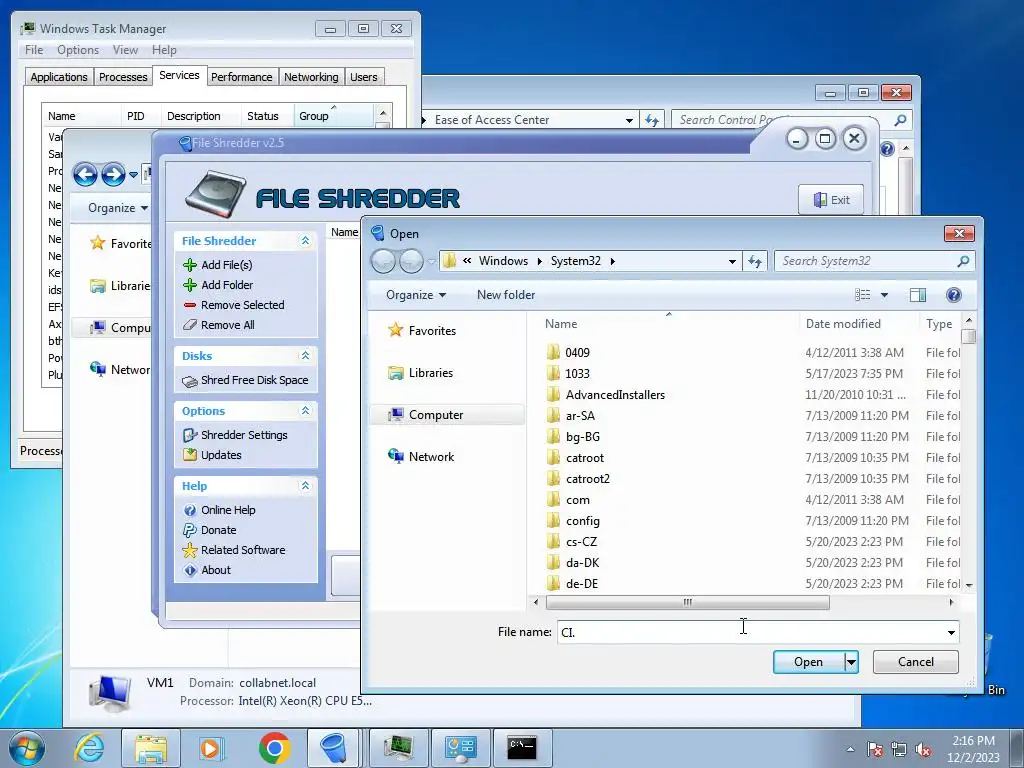Select the catroot2 folder

coord(588,479)
